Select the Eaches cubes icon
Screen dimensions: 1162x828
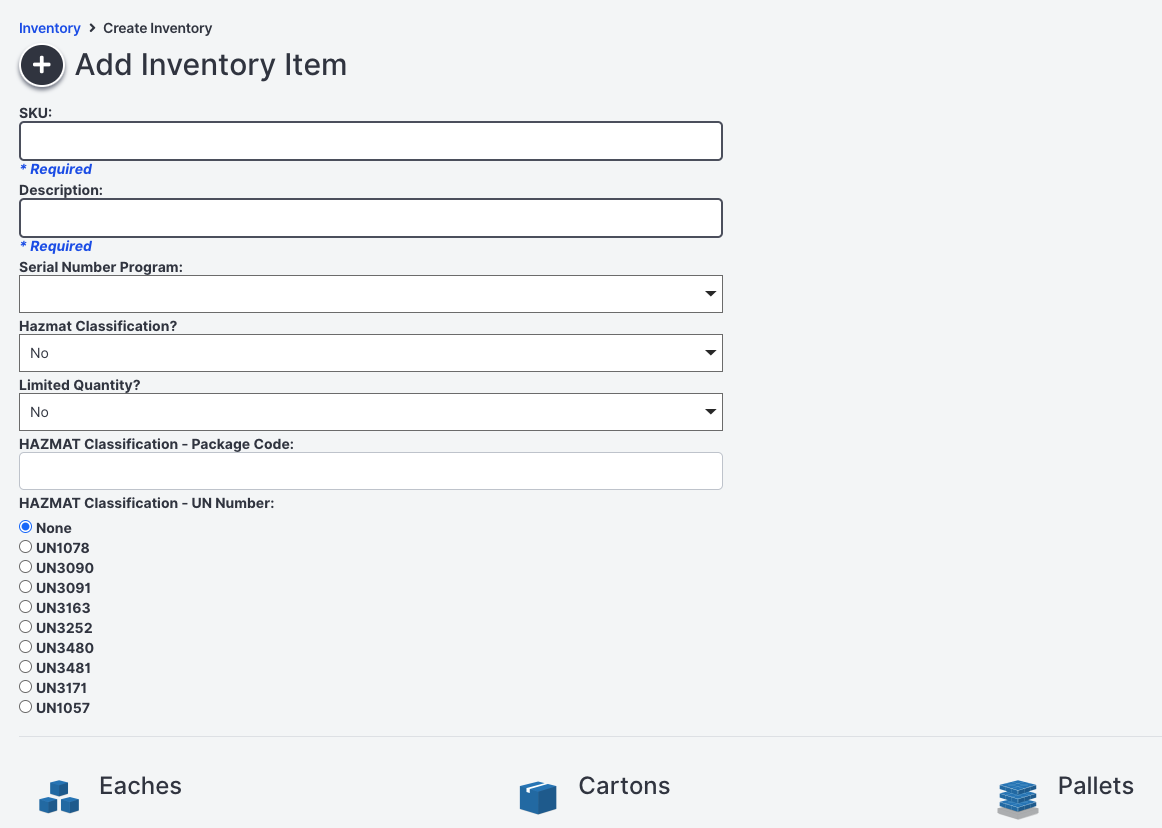click(x=58, y=796)
